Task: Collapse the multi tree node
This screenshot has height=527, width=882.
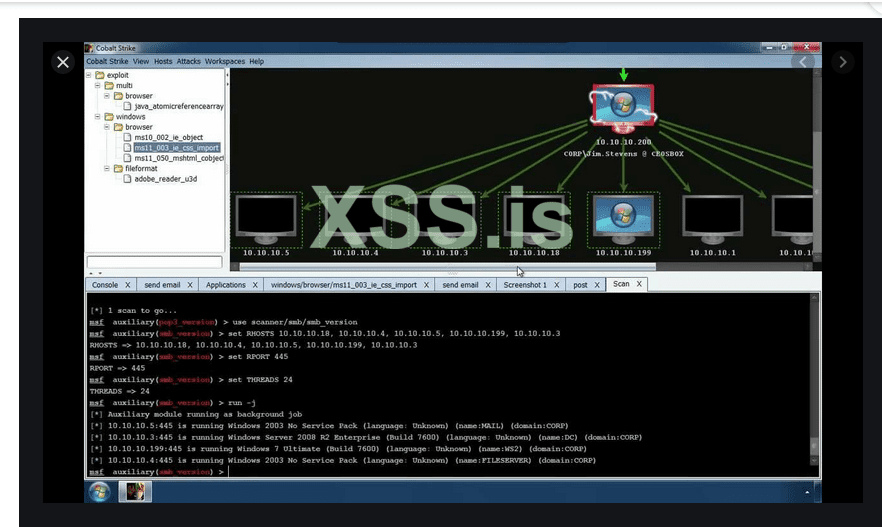Action: tap(97, 85)
